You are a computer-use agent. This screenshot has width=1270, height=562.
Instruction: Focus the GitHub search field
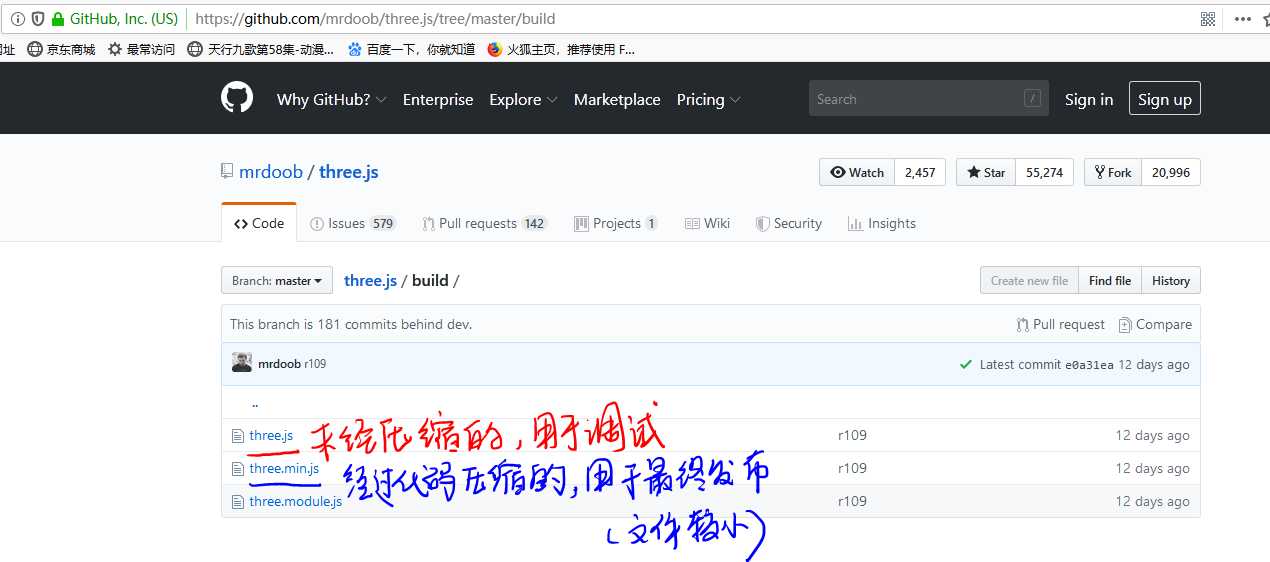click(x=929, y=99)
